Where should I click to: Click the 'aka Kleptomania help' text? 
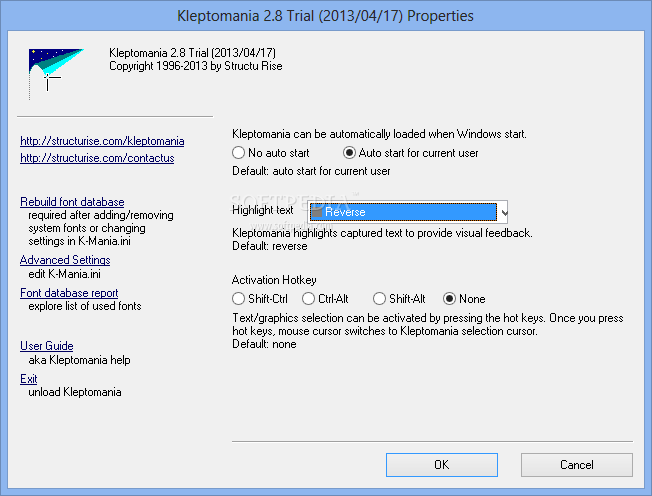click(79, 360)
